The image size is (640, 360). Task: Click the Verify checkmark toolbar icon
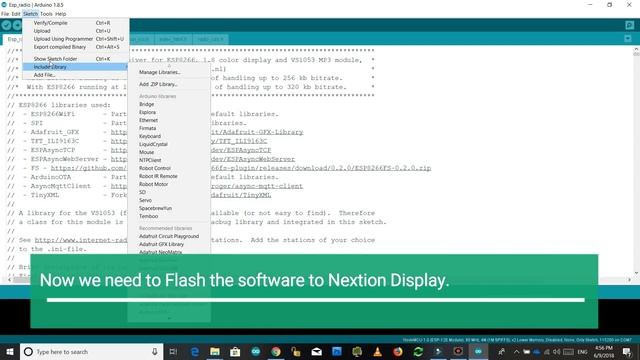6,25
